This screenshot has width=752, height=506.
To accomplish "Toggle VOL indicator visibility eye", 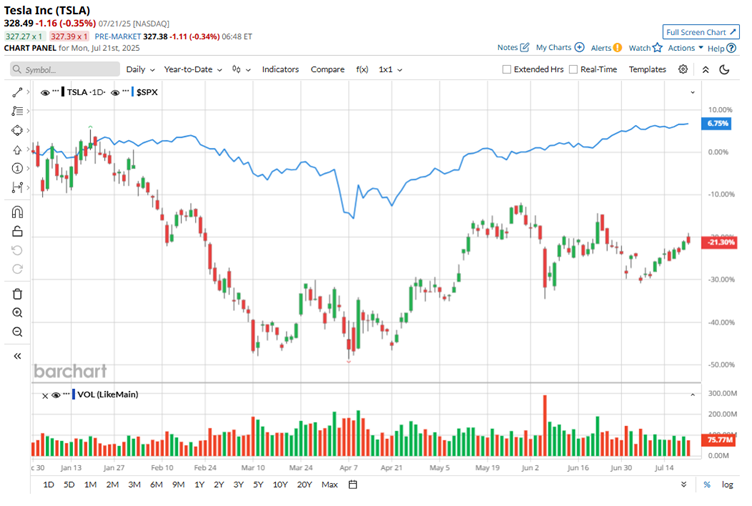I will pos(56,395).
